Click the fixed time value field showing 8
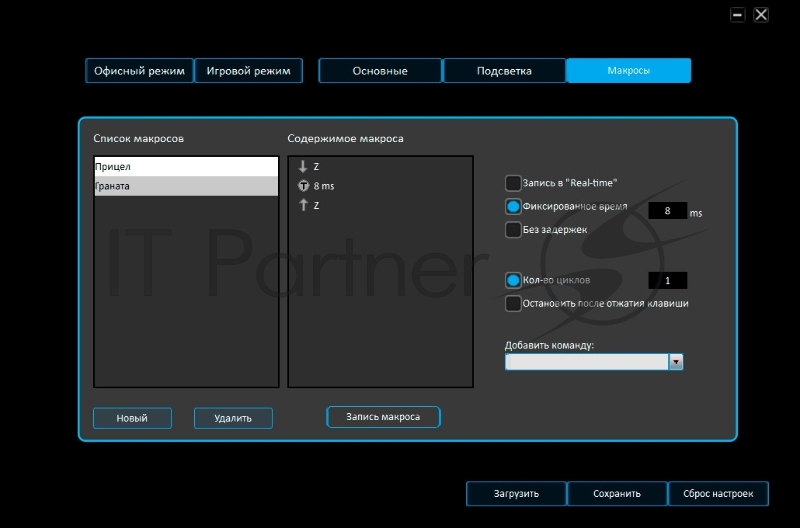This screenshot has height=528, width=800. (x=667, y=211)
